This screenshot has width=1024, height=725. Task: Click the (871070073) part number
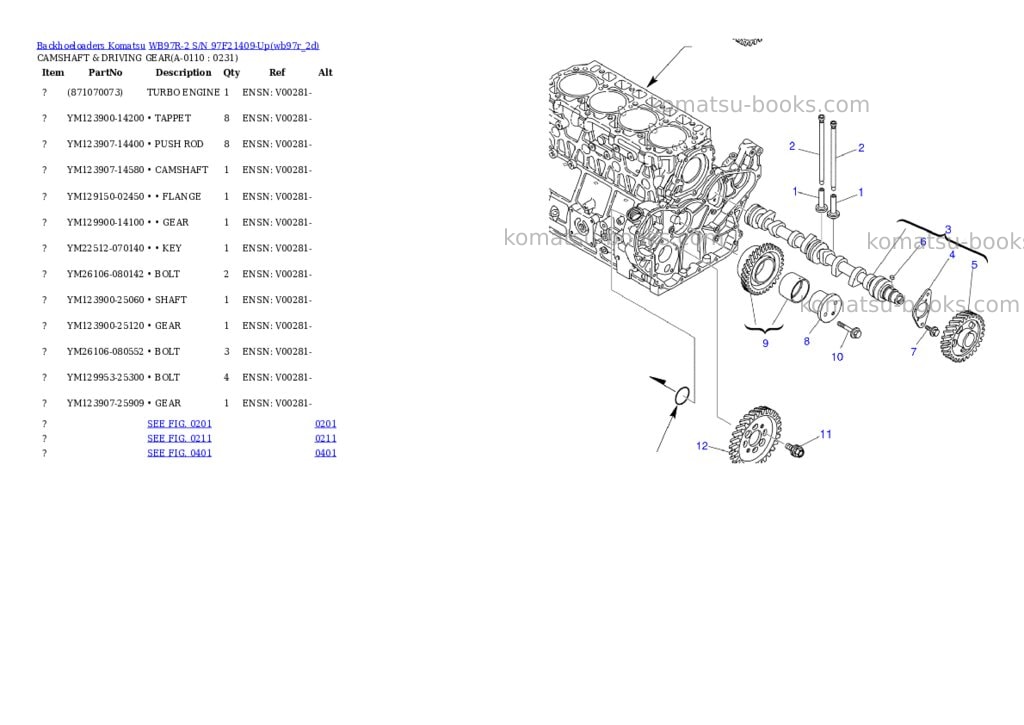95,92
